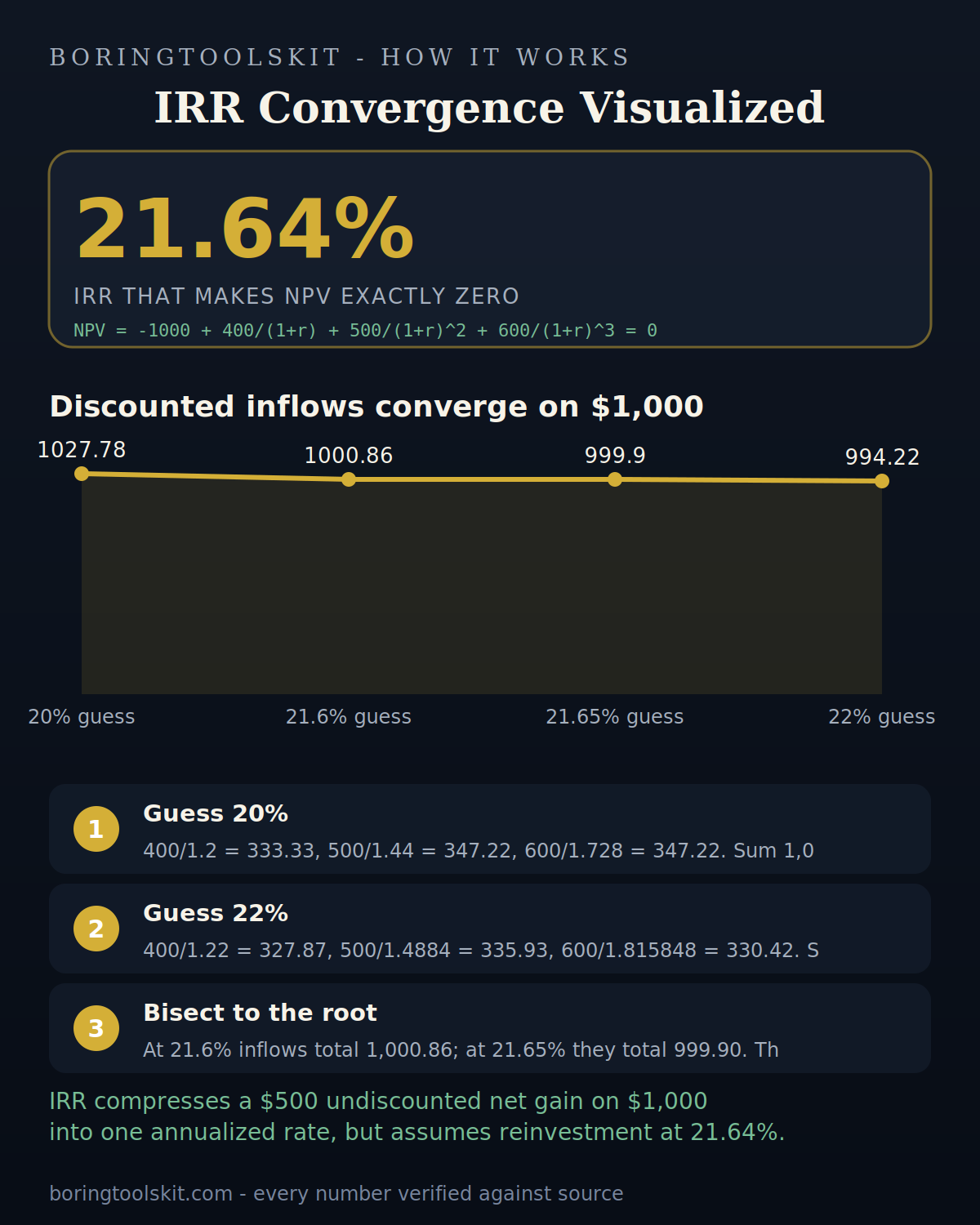Click the large 21.64% IRR value
This screenshot has width=980, height=1225.
click(x=245, y=229)
